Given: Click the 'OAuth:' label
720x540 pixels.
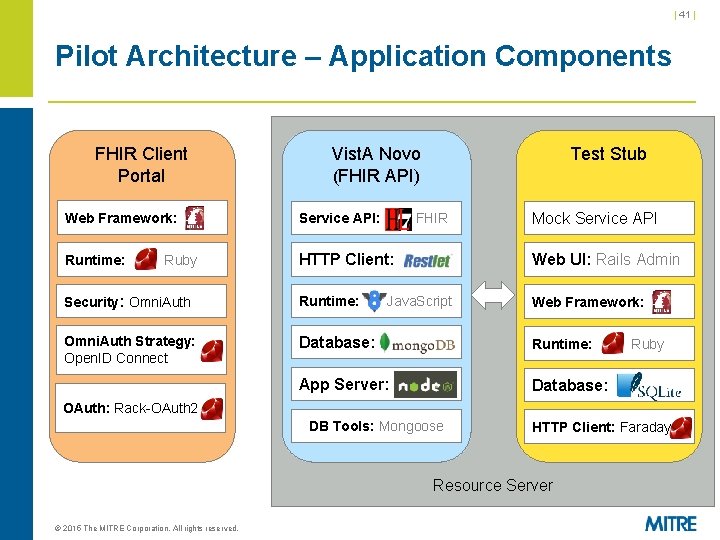Looking at the screenshot, I should click(86, 408).
